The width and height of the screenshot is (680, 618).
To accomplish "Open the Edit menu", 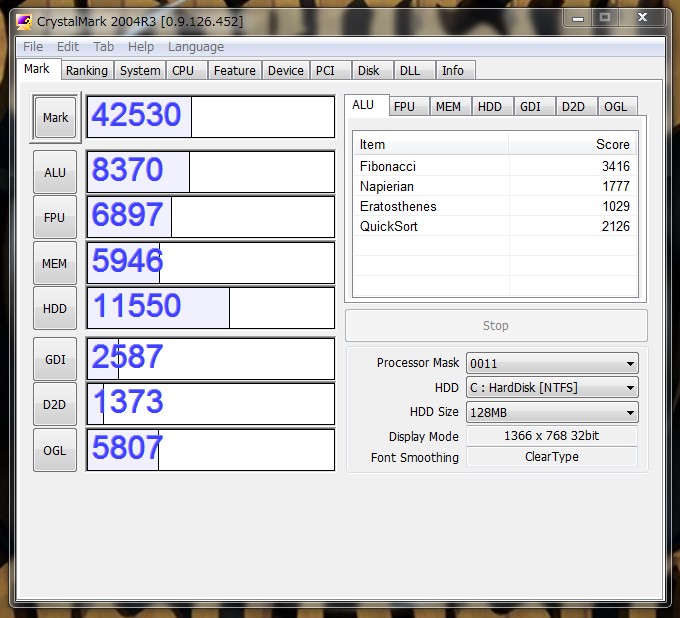I will [x=68, y=46].
